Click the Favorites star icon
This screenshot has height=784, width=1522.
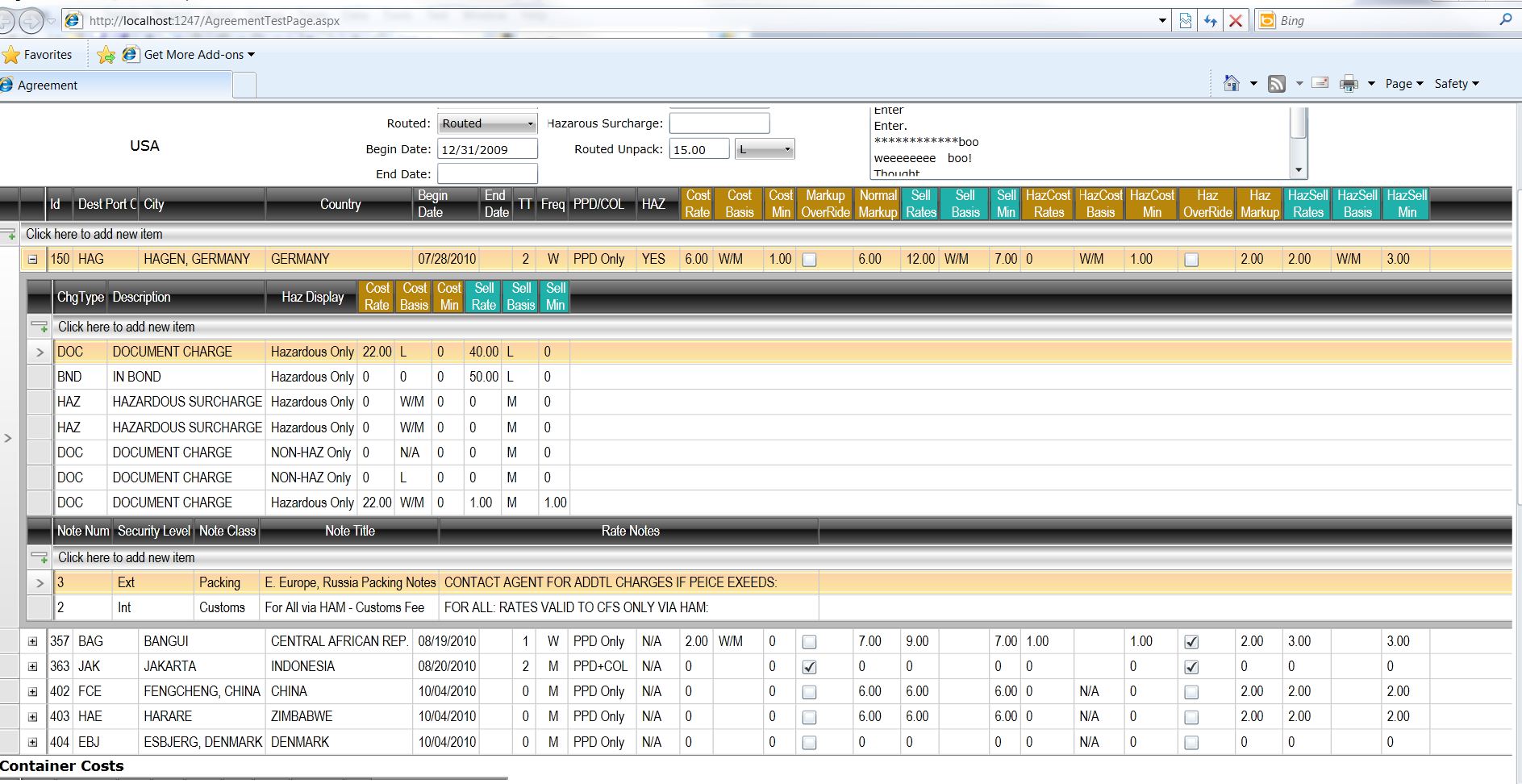click(x=11, y=55)
